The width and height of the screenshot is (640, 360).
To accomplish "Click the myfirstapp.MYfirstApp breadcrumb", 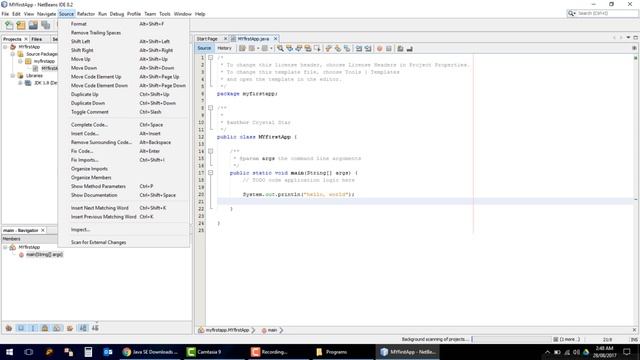I will pyautogui.click(x=227, y=330).
